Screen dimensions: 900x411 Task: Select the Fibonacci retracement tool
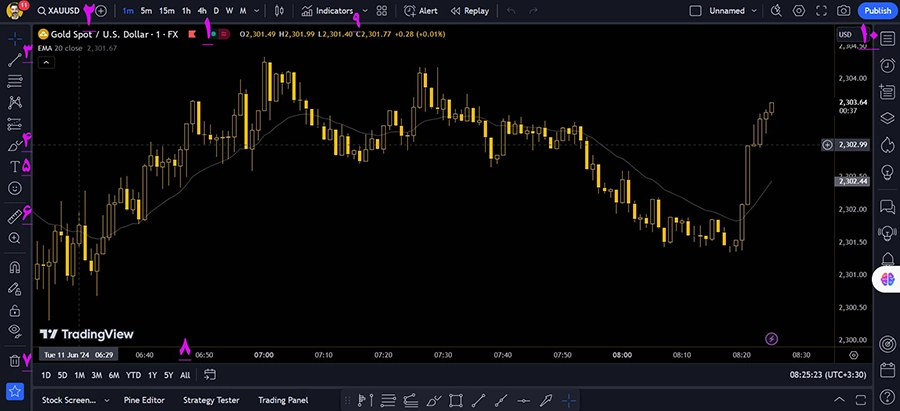pyautogui.click(x=14, y=80)
